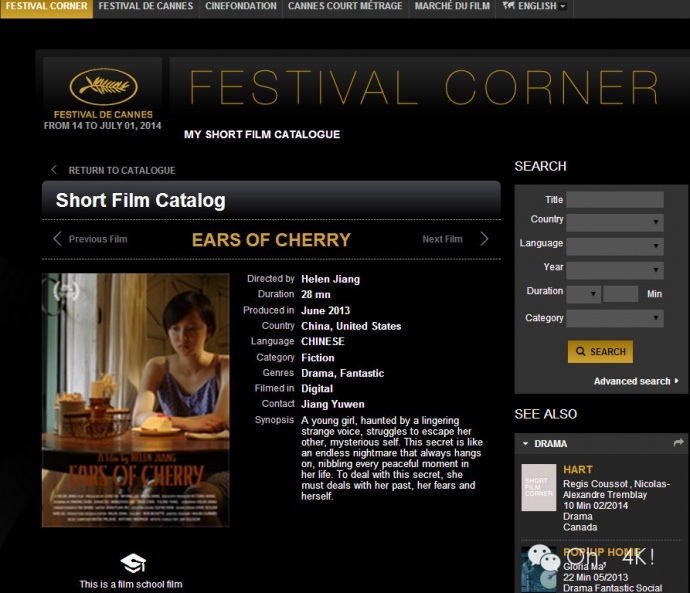Open the HART film title link

(x=578, y=469)
